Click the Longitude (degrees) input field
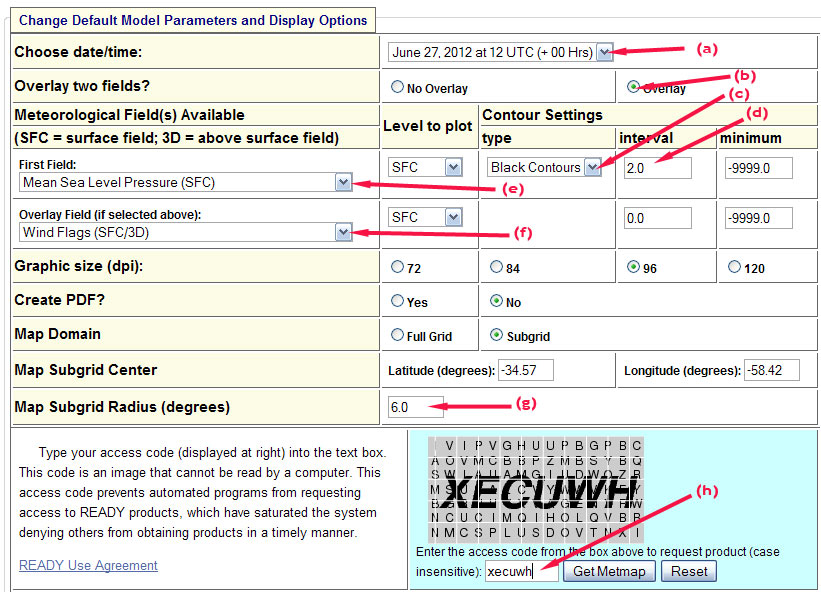Image resolution: width=821 pixels, height=592 pixels. pos(772,370)
